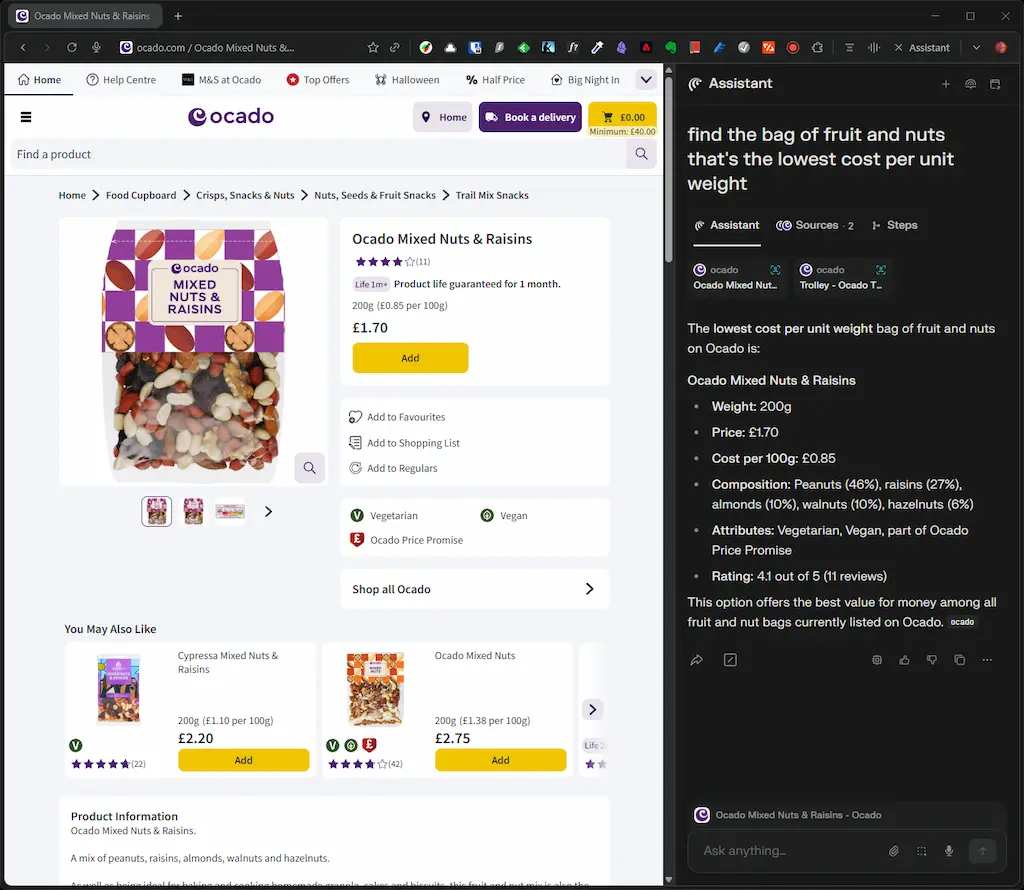Screen dimensions: 1024x890
Task: Click the right arrow to see more product thumbnails
Action: click(x=268, y=511)
